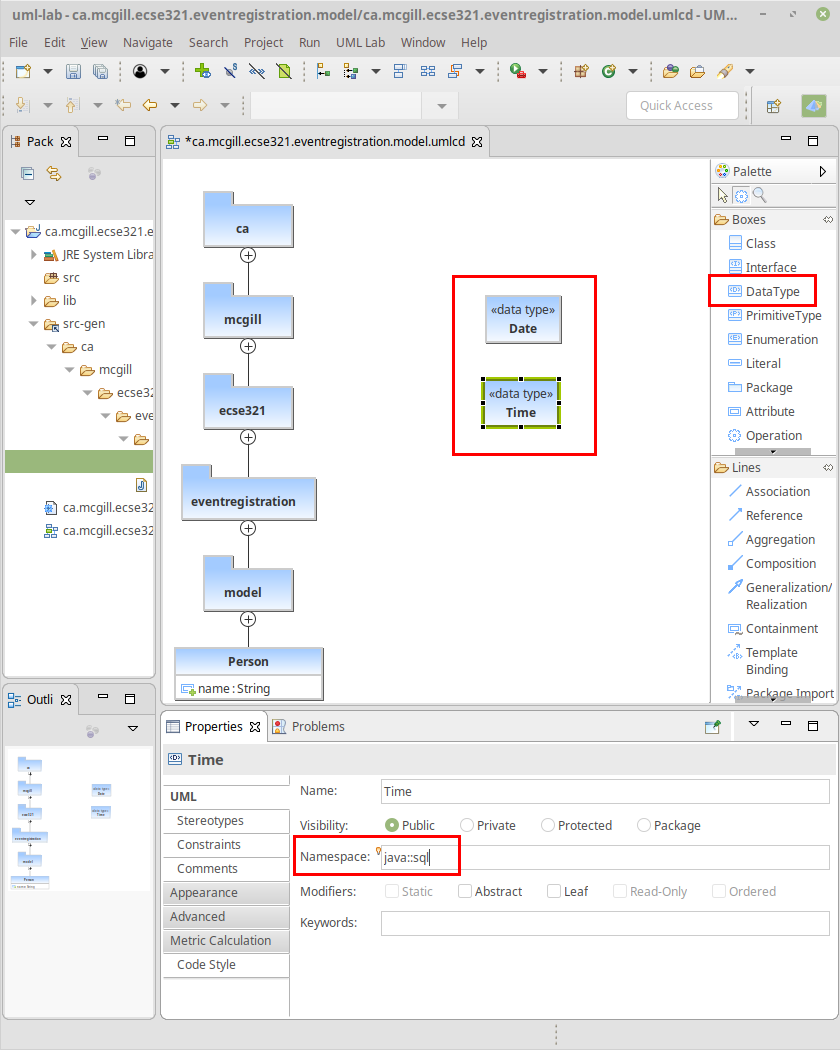Click the New wizard toolbar icon
The image size is (840, 1050).
pyautogui.click(x=23, y=71)
